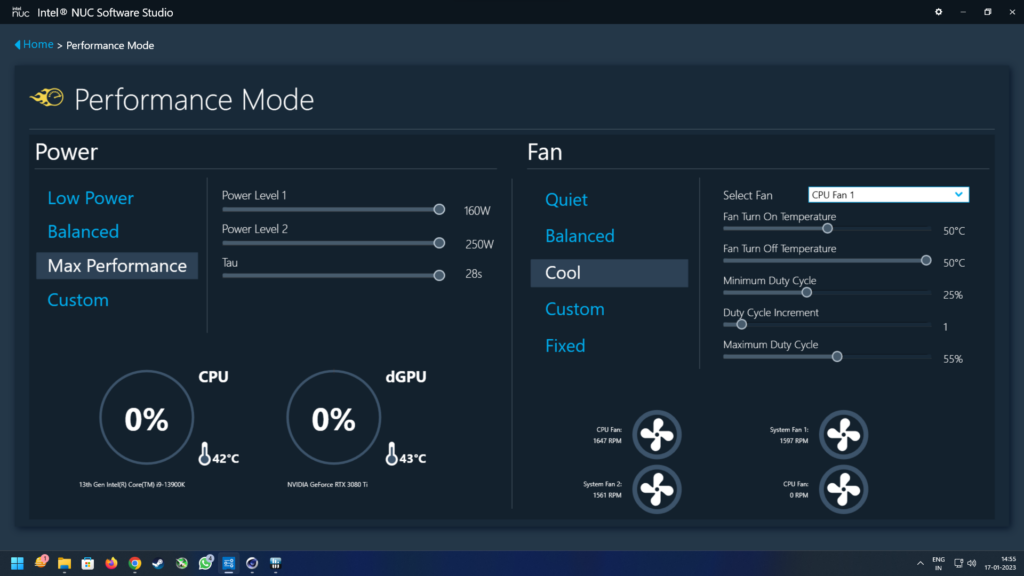The width and height of the screenshot is (1024, 576).
Task: Click the Power Level 1 slider
Action: point(333,210)
